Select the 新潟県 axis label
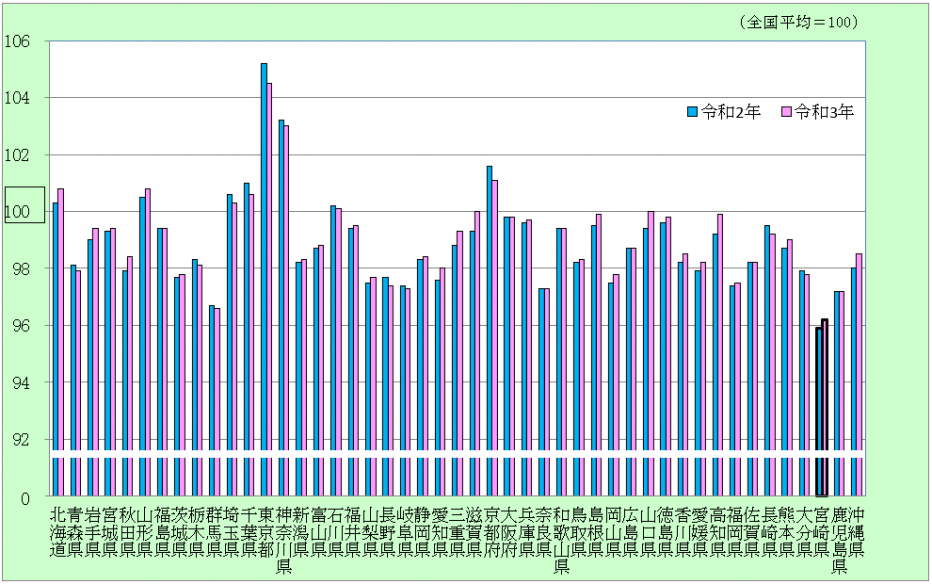 pos(301,532)
